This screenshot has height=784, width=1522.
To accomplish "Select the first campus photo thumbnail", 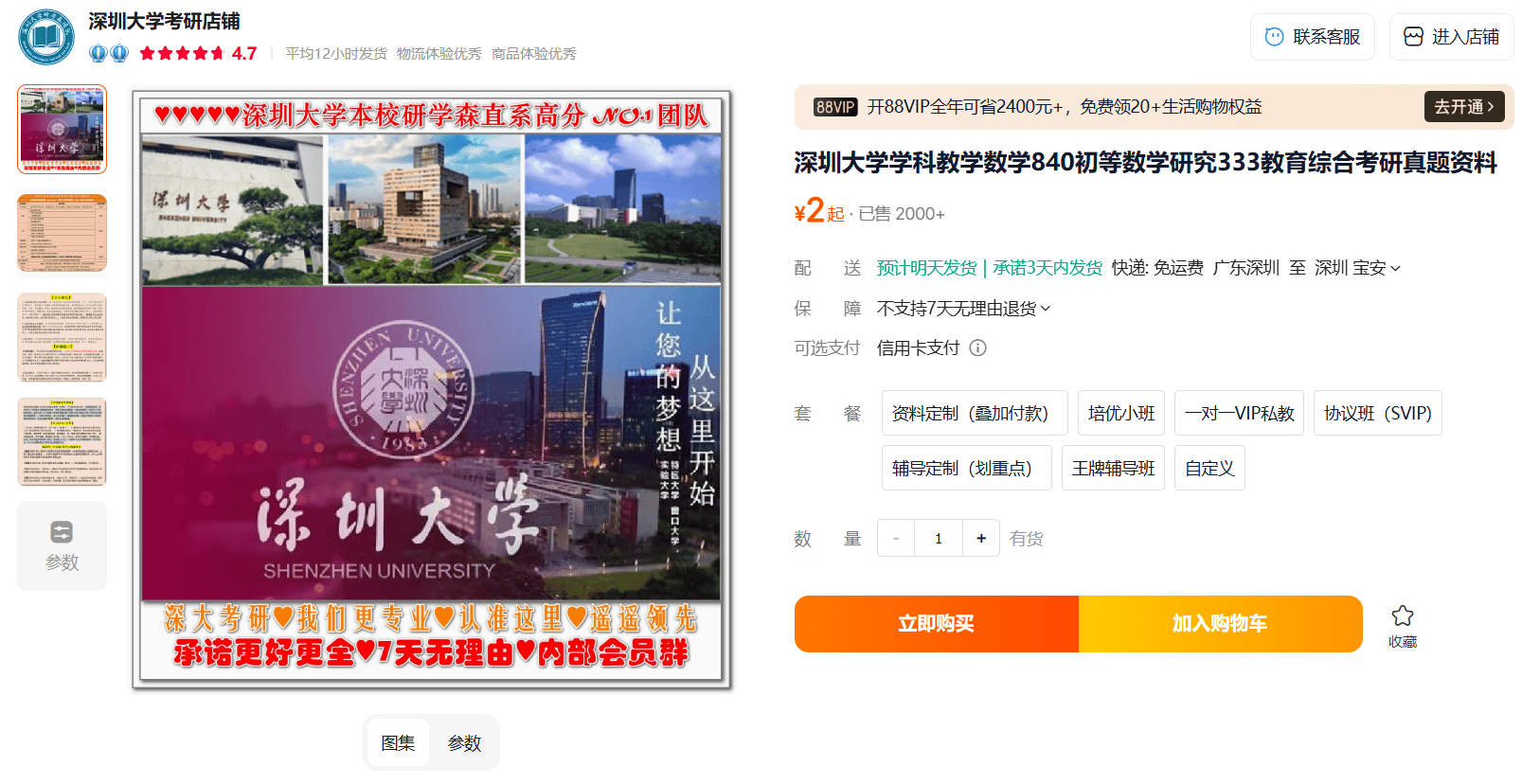I will [62, 129].
